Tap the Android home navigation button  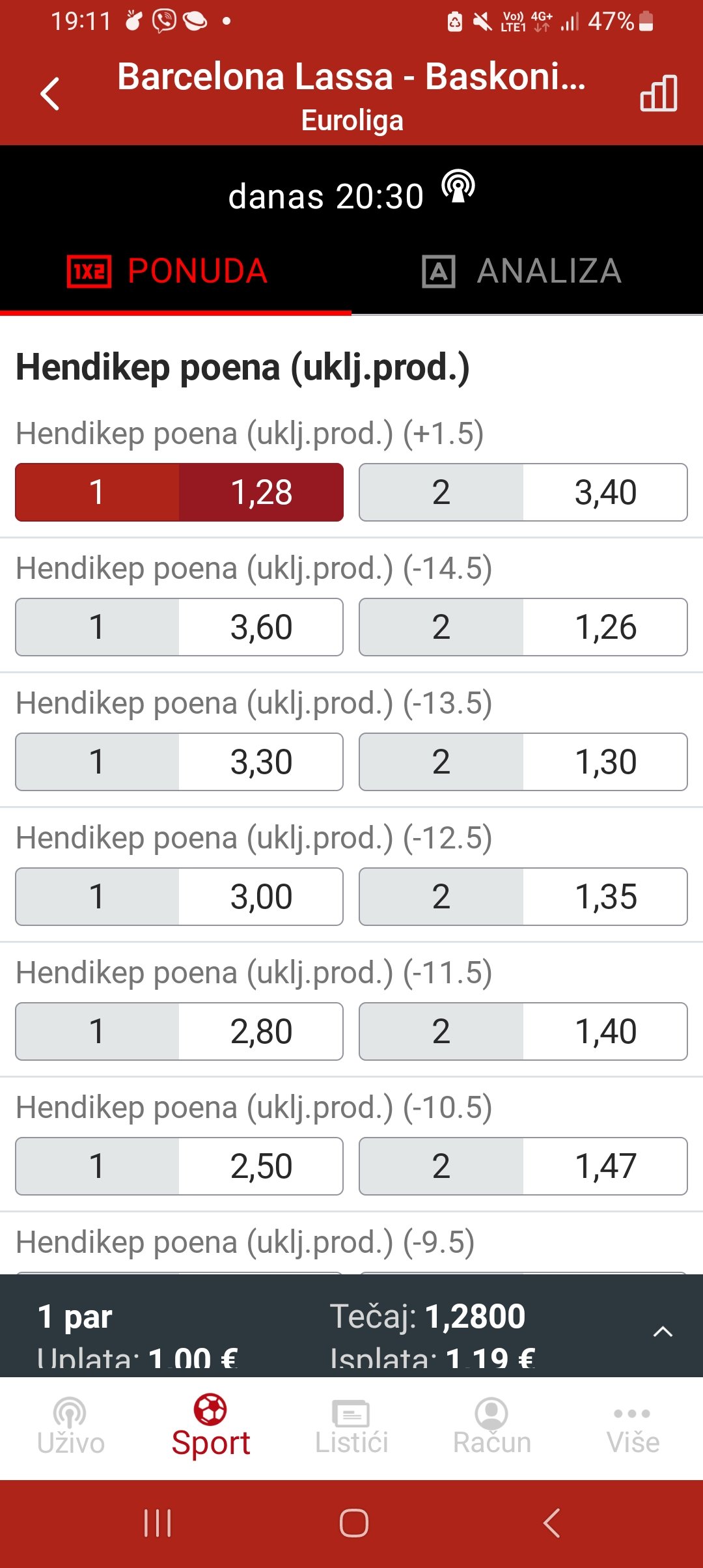click(354, 1523)
